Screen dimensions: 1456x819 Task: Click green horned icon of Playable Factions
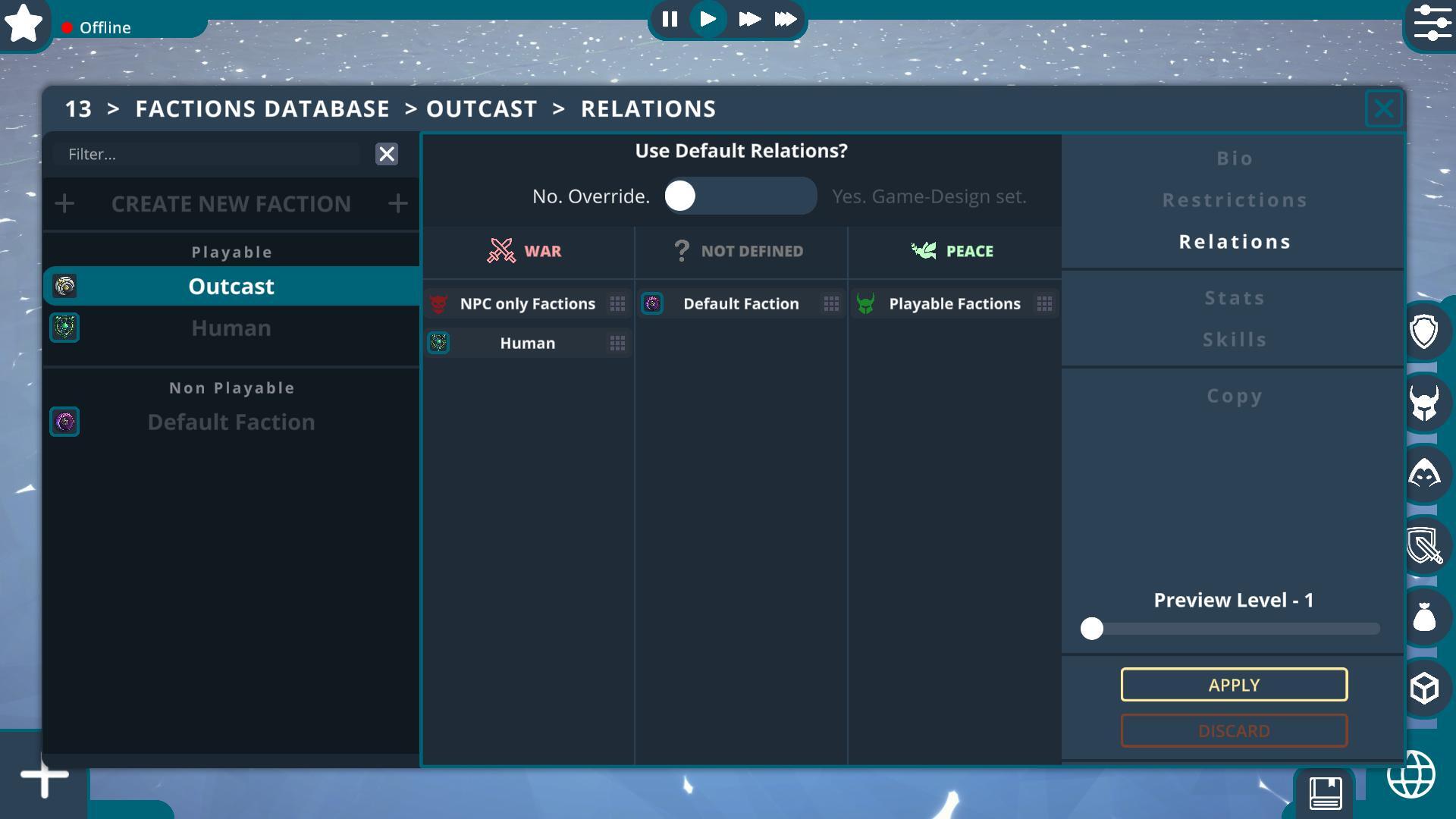(865, 304)
